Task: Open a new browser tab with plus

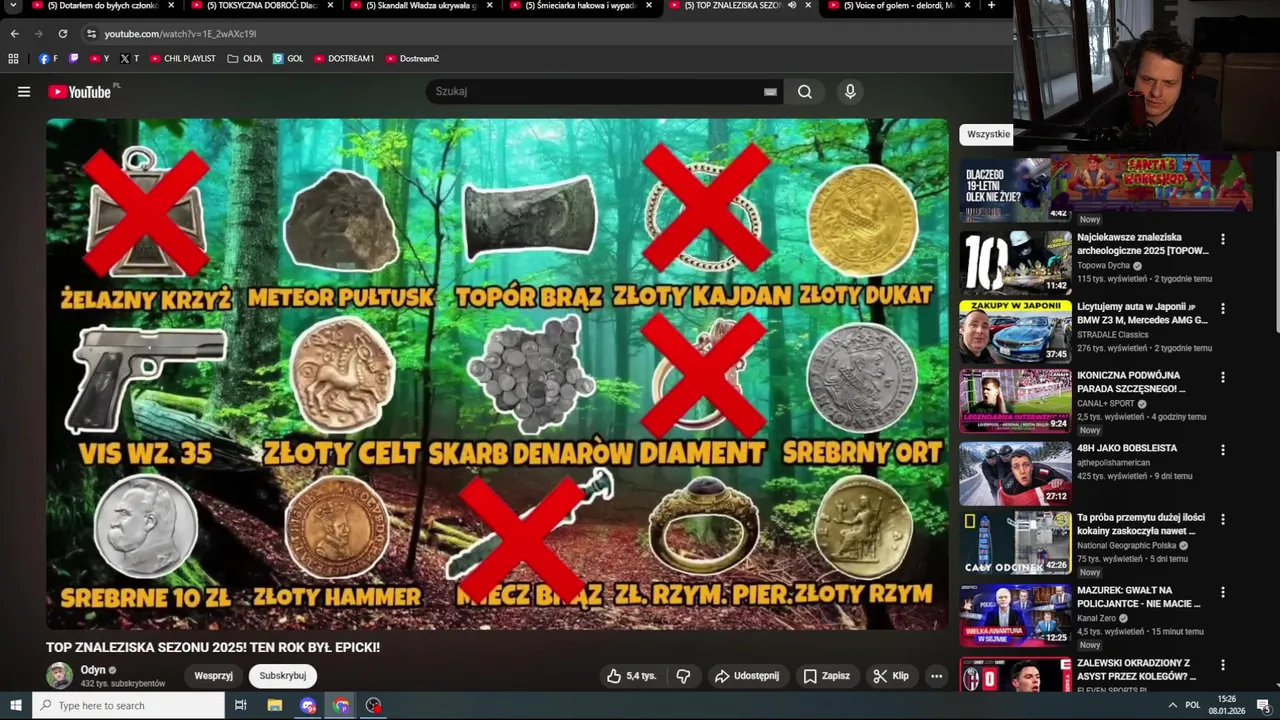Action: (x=991, y=6)
